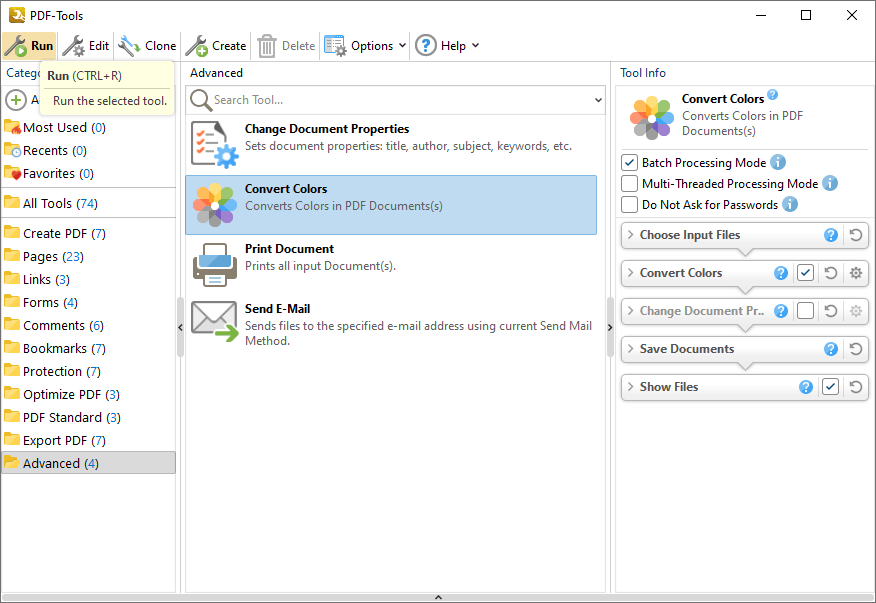The image size is (876, 603).
Task: Reset the Save Documents step
Action: [x=856, y=349]
